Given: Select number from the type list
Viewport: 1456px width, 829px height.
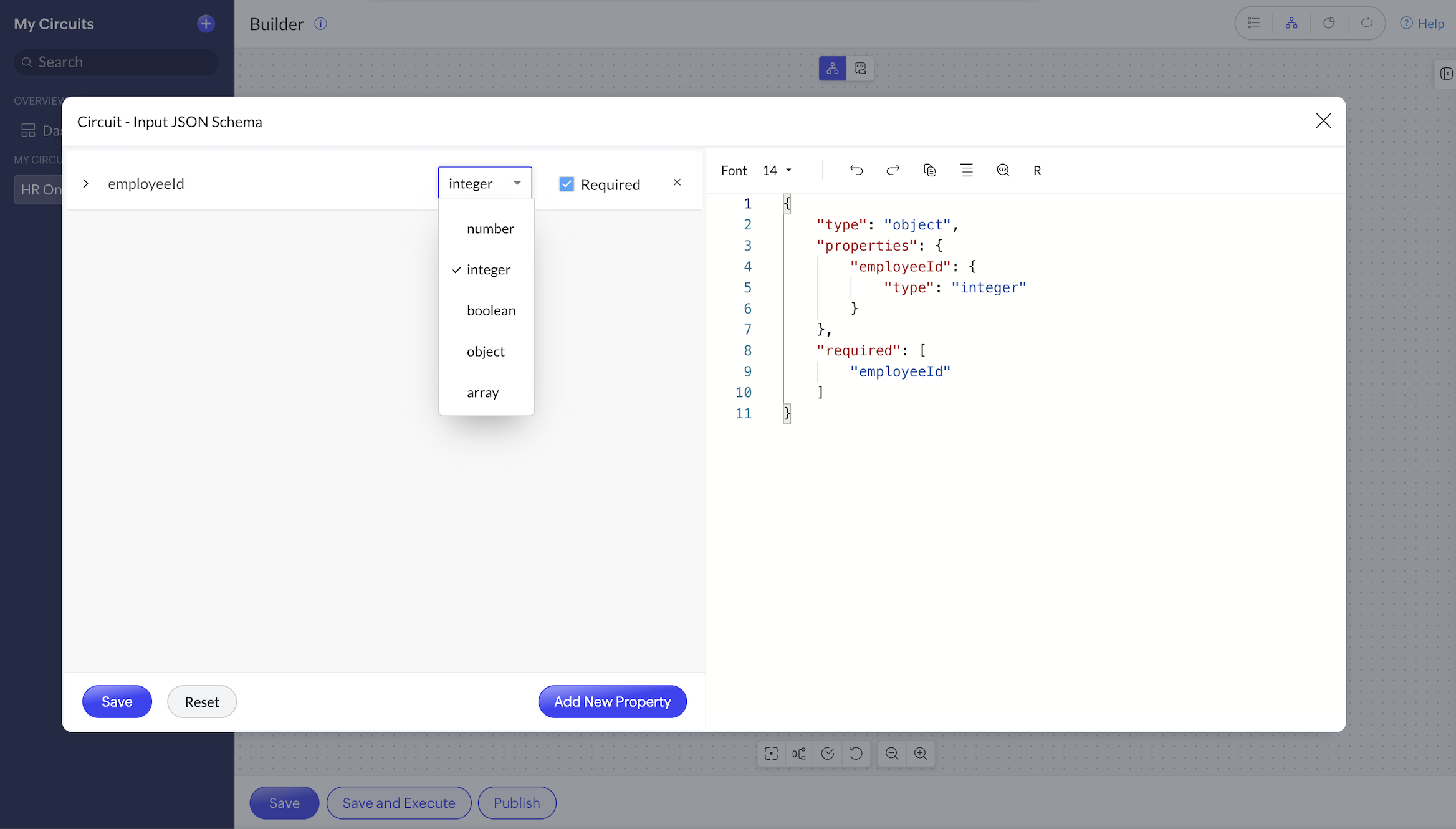Looking at the screenshot, I should point(490,229).
